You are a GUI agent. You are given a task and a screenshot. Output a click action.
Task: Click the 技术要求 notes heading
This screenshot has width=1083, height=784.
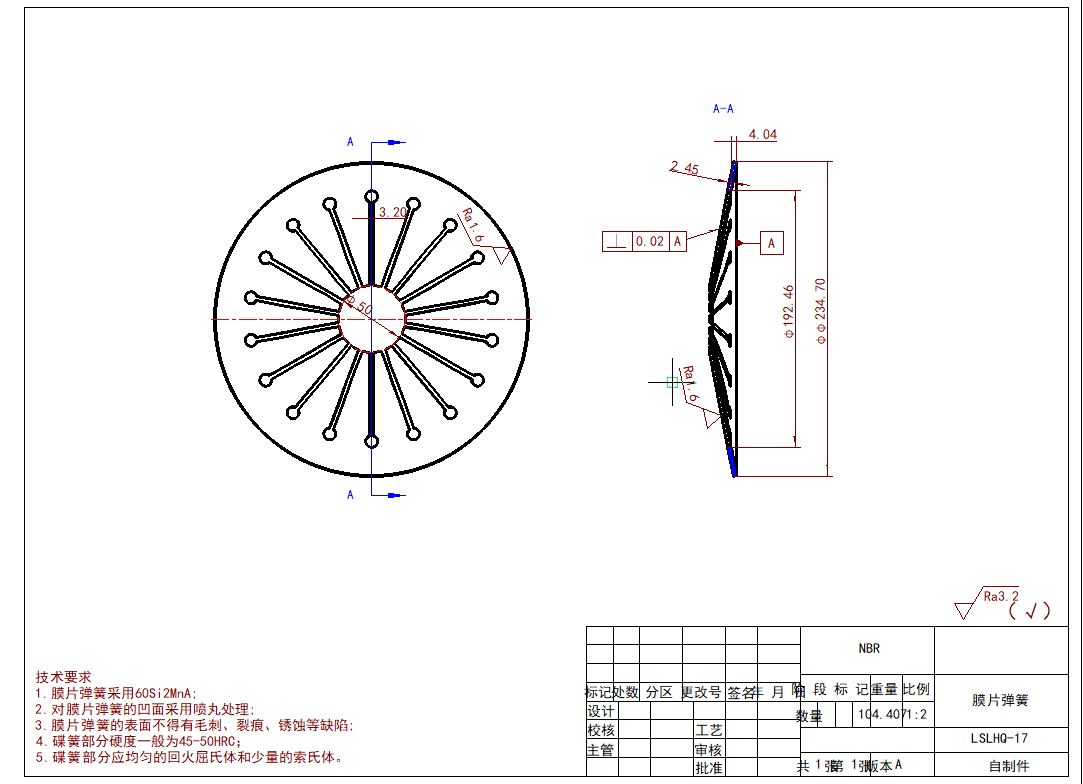pyautogui.click(x=64, y=677)
